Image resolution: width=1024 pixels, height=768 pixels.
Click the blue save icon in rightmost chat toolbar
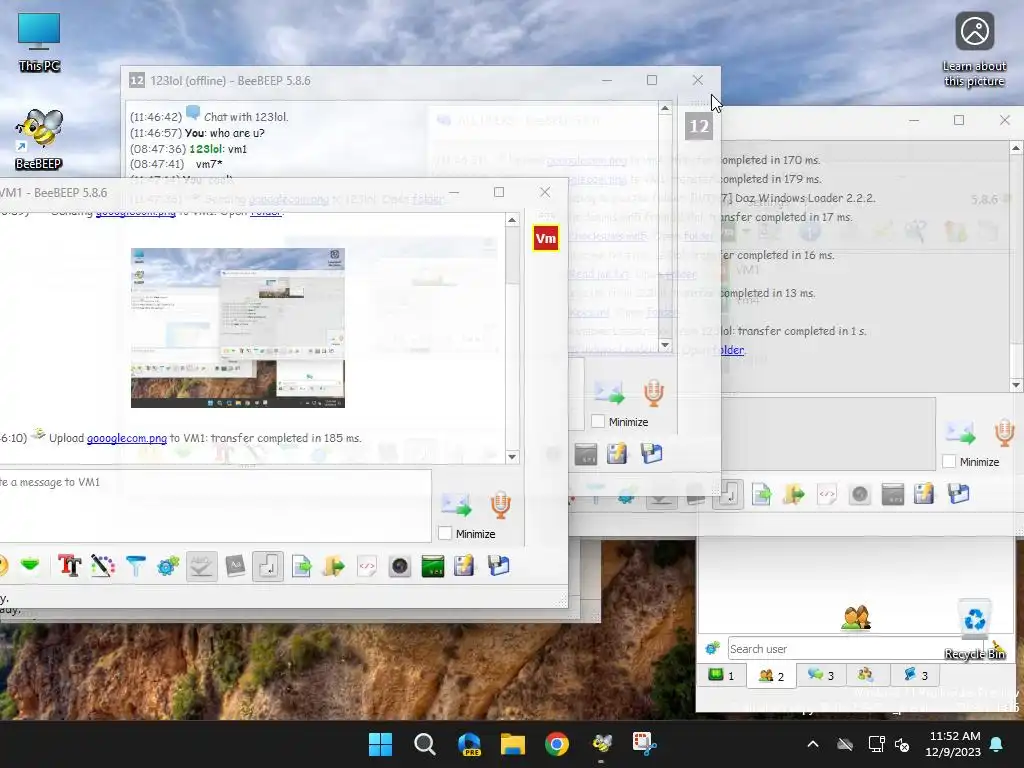pos(959,494)
